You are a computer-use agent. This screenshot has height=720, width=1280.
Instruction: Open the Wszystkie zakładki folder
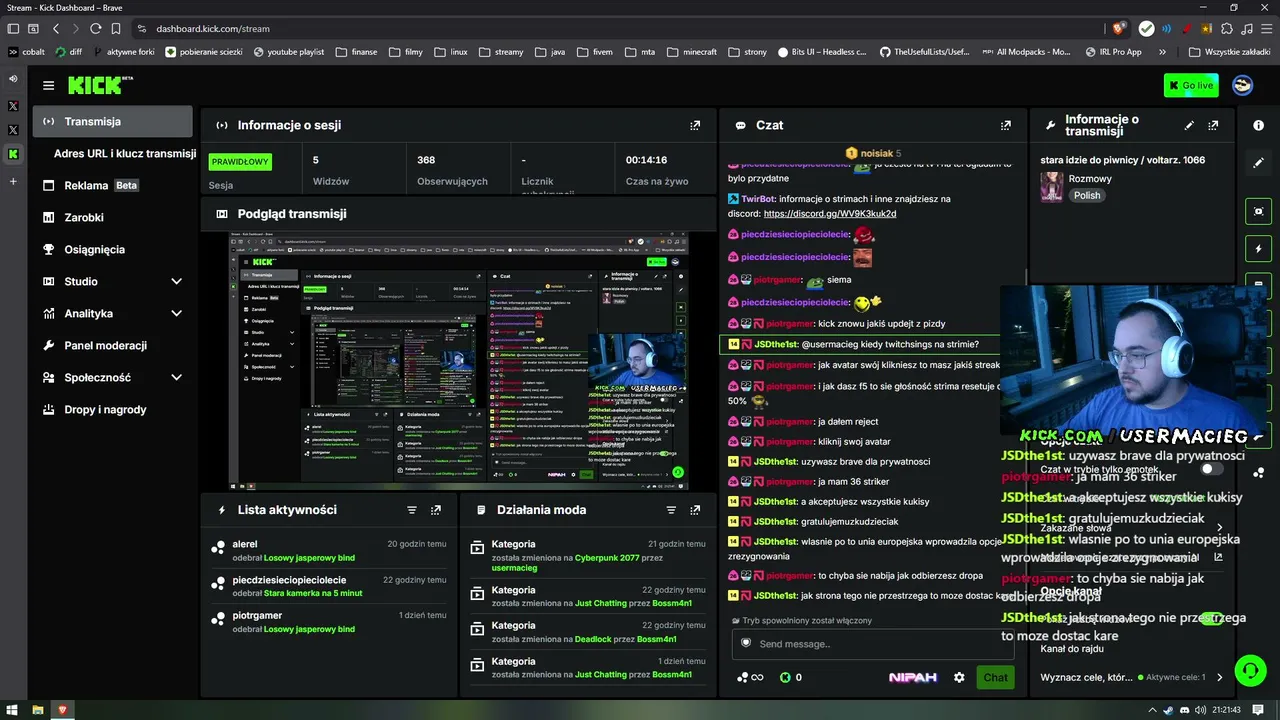point(1230,52)
